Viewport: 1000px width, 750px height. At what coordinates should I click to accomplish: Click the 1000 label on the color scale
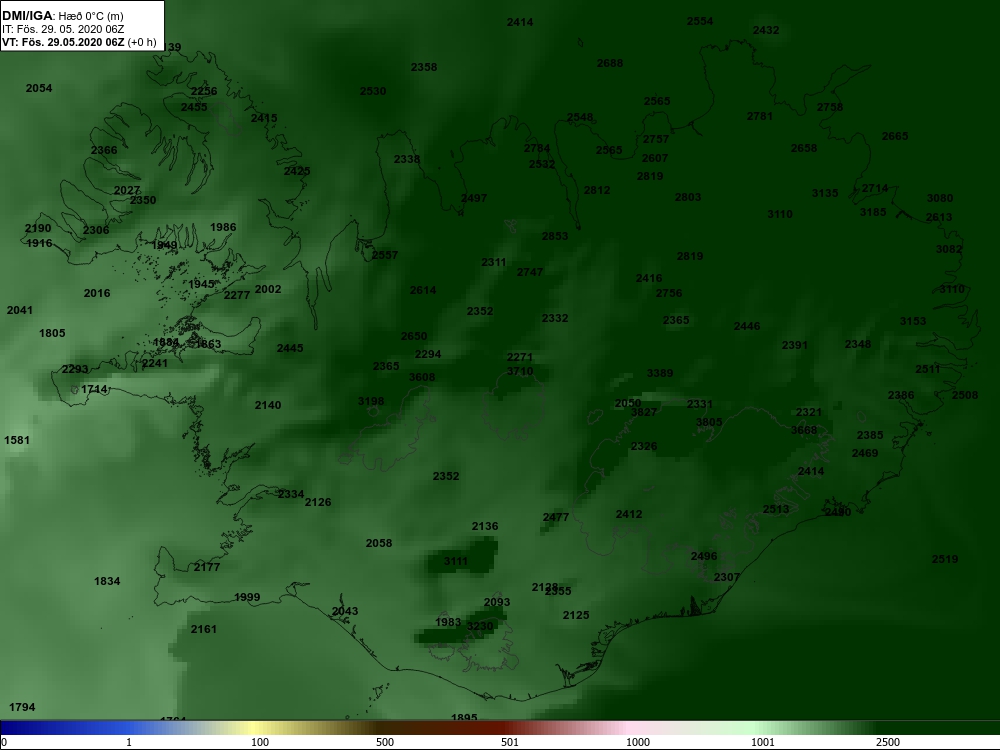638,742
